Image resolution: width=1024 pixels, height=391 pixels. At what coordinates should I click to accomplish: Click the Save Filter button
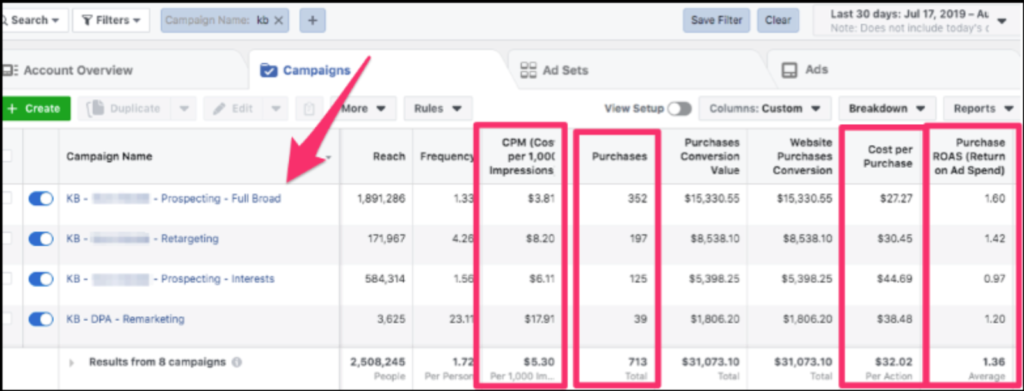(716, 20)
